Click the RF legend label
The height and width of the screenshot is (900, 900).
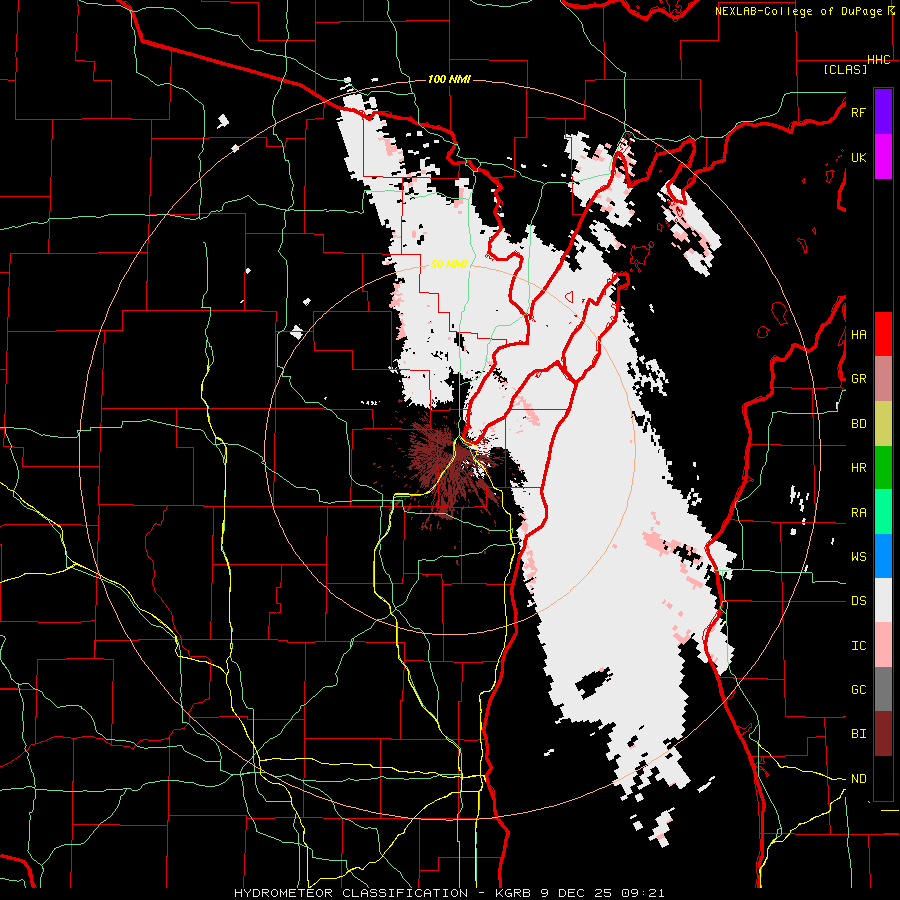858,112
